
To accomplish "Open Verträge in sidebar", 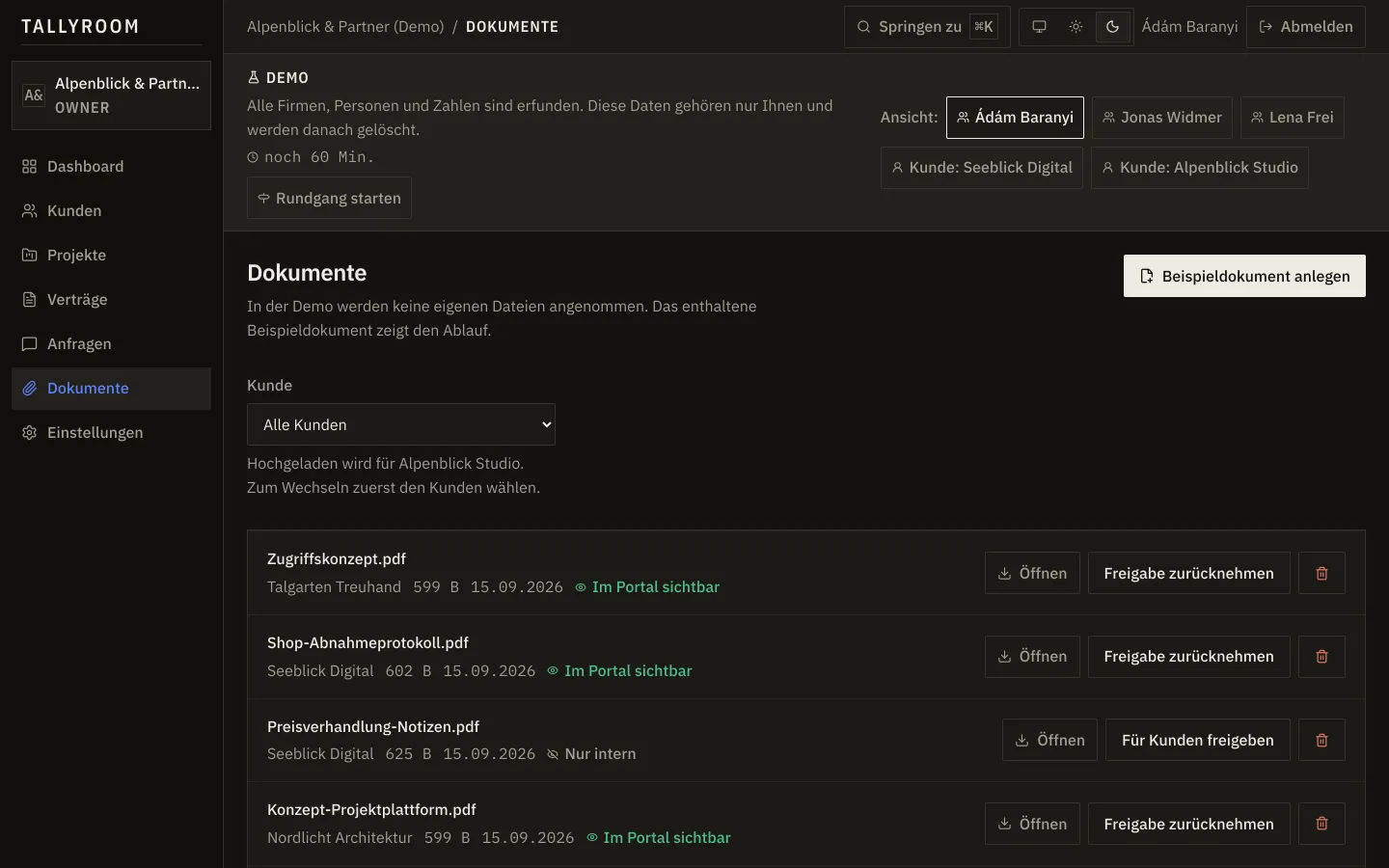I will click(111, 300).
